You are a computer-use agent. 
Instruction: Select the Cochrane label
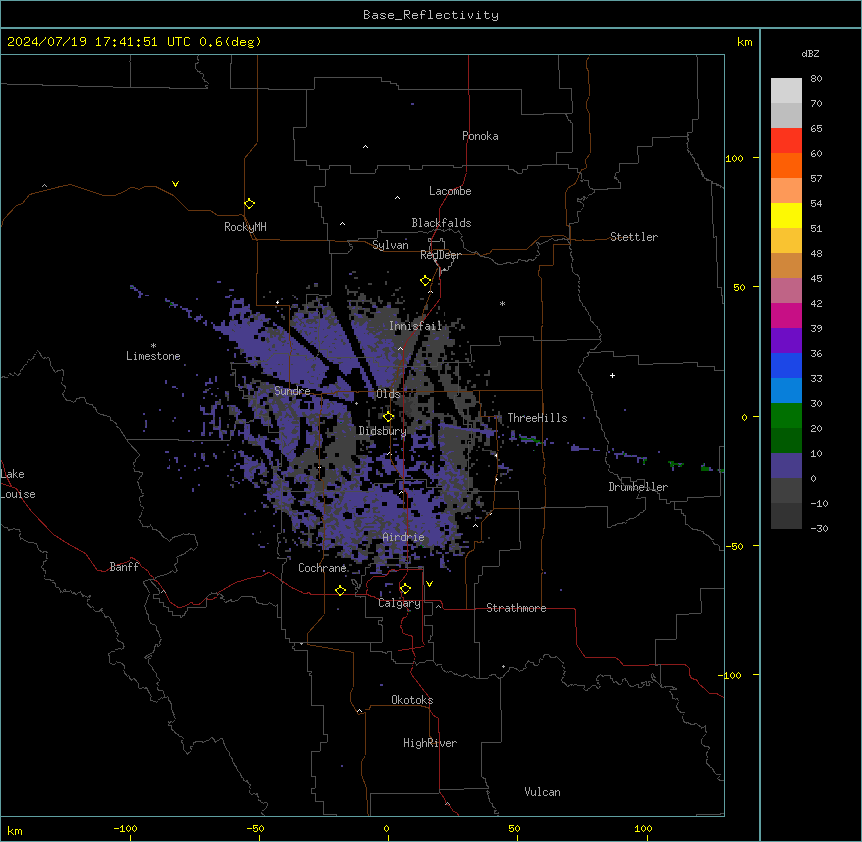click(322, 568)
